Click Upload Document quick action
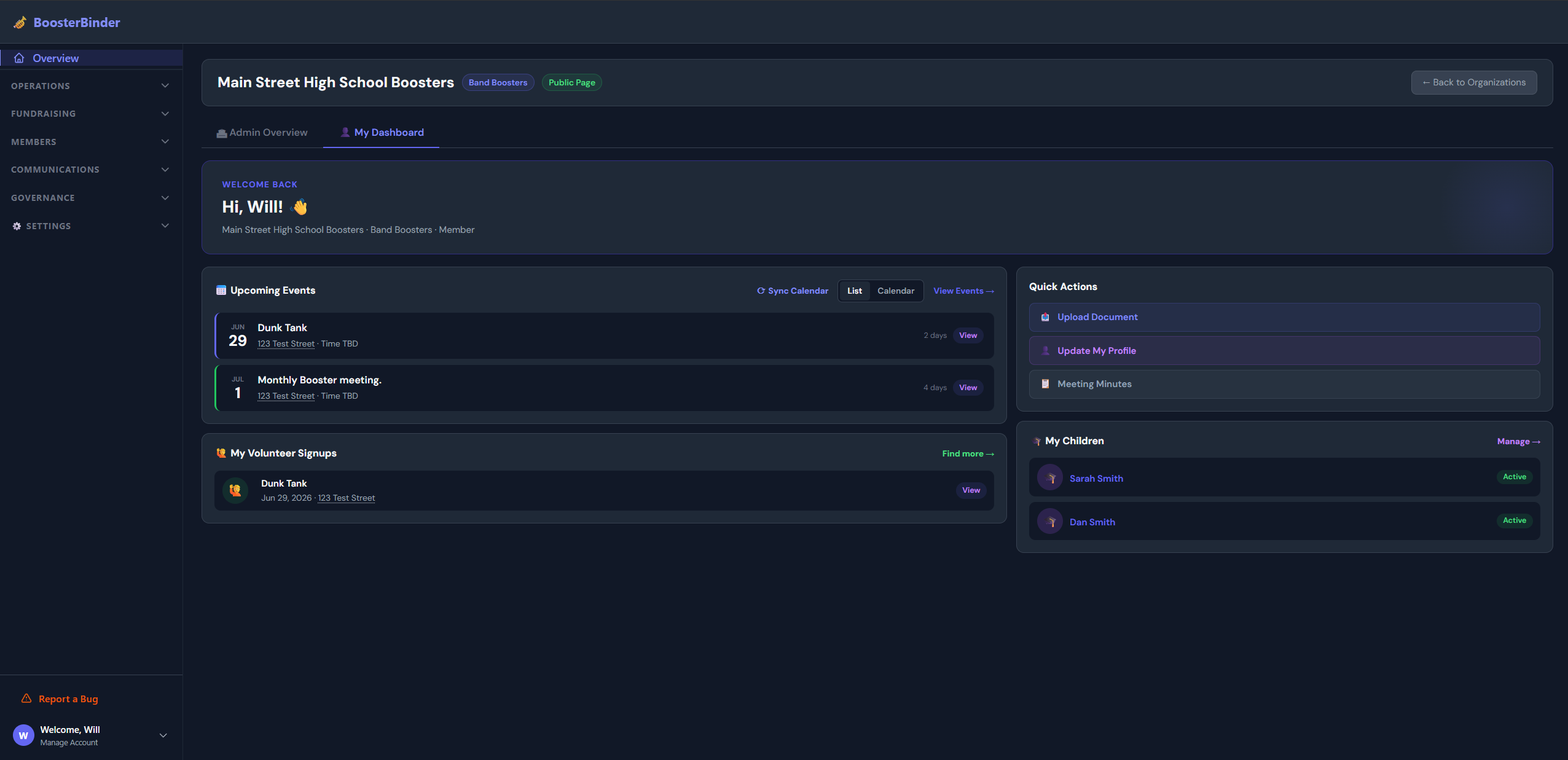This screenshot has width=1568, height=760. (x=1284, y=317)
